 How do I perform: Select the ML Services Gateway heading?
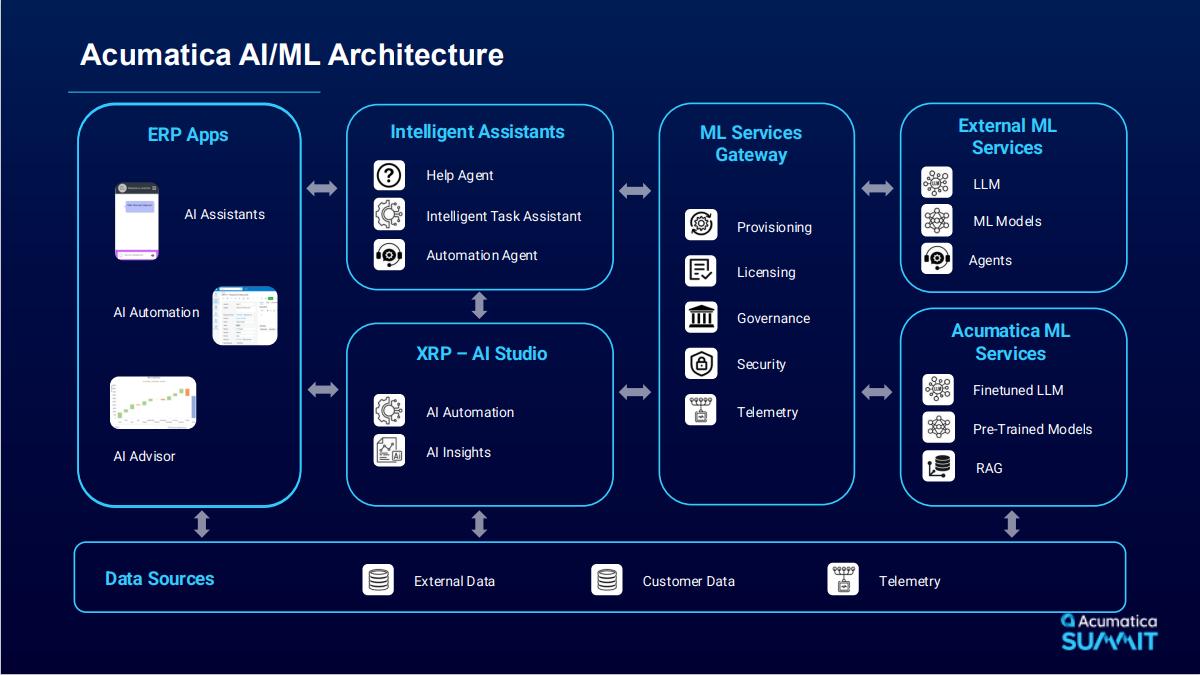click(751, 143)
